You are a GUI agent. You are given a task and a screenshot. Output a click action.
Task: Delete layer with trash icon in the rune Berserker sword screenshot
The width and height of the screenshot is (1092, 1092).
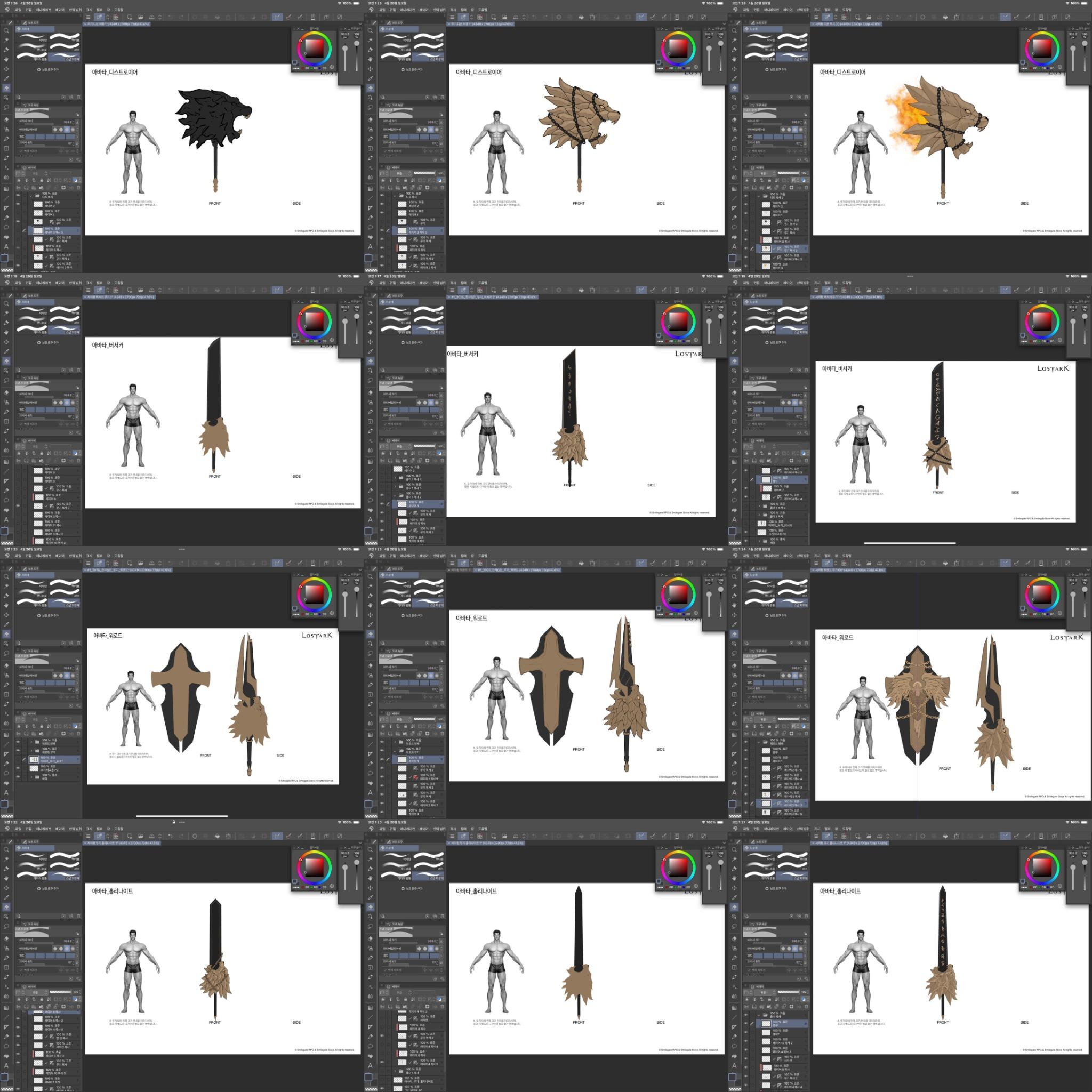pos(807,461)
